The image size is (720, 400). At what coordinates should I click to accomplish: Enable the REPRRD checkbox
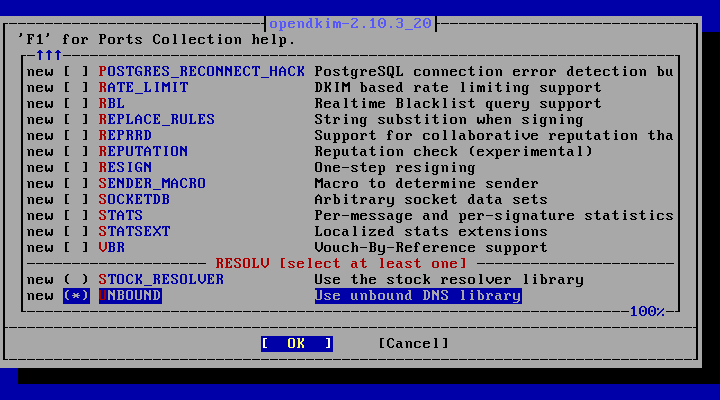[x=76, y=136]
